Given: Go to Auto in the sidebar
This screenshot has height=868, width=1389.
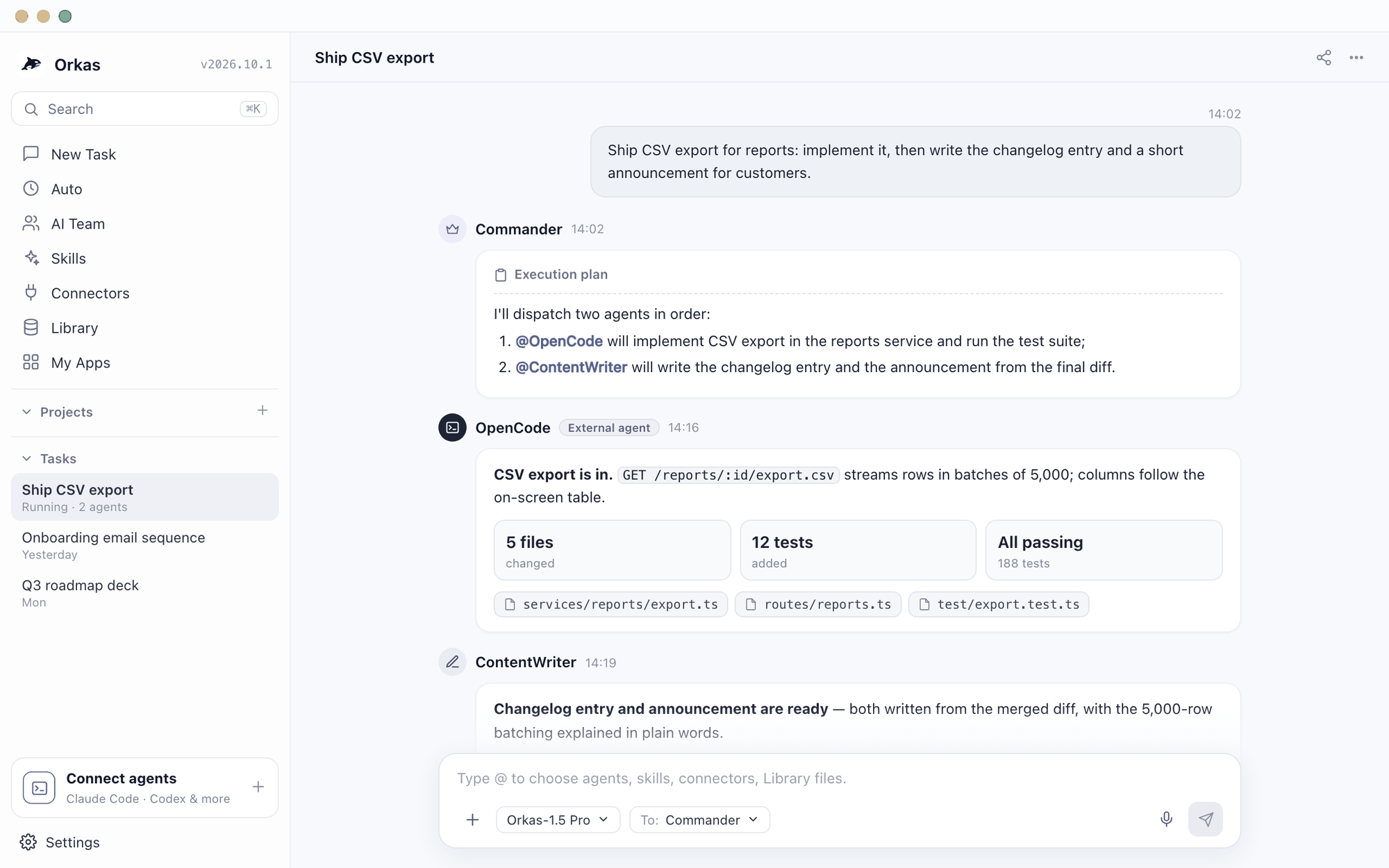Looking at the screenshot, I should 144,189.
